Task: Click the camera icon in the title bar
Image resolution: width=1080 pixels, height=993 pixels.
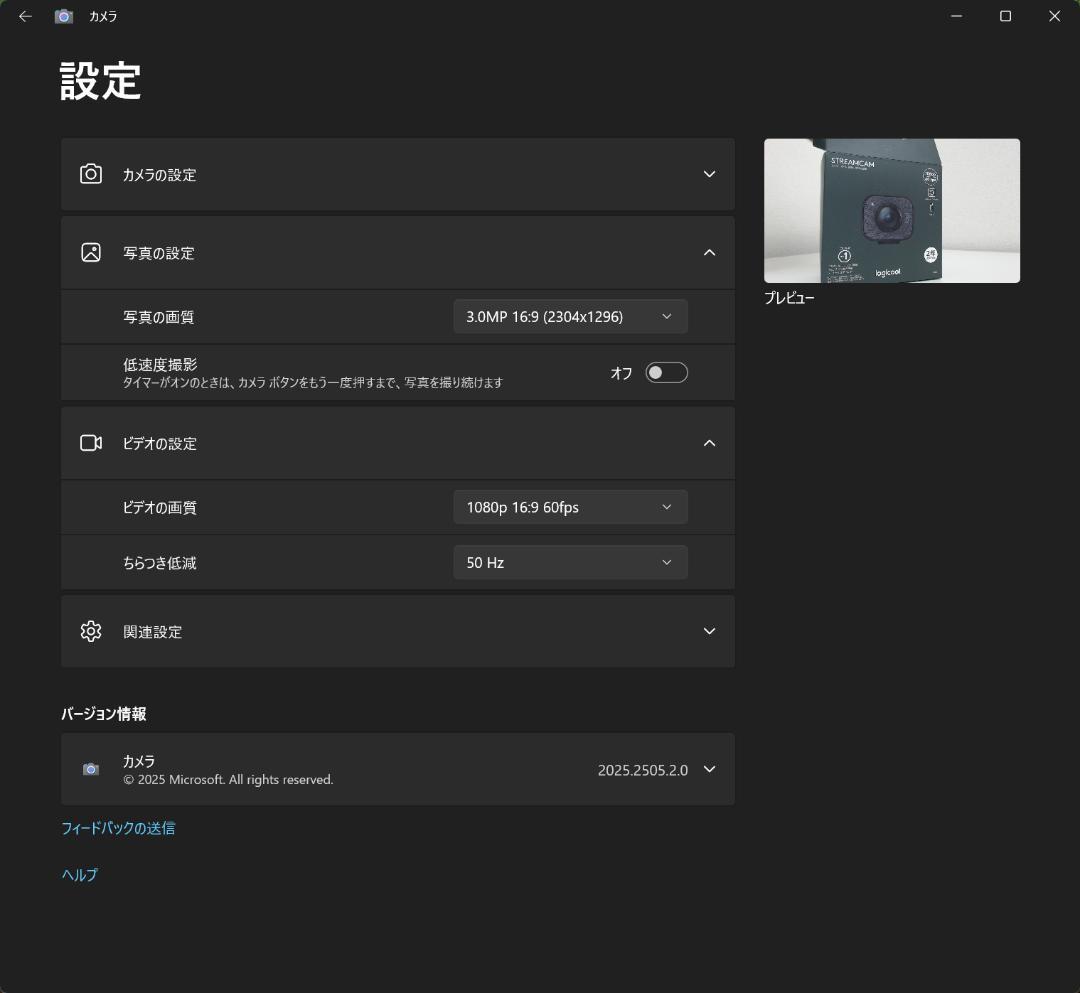Action: click(63, 16)
